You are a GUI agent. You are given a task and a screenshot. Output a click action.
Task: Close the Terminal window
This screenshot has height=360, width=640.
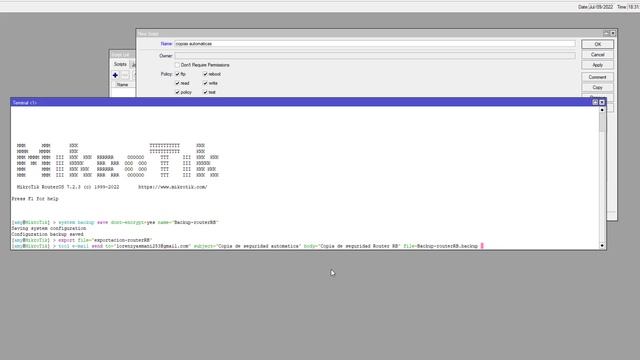point(602,102)
